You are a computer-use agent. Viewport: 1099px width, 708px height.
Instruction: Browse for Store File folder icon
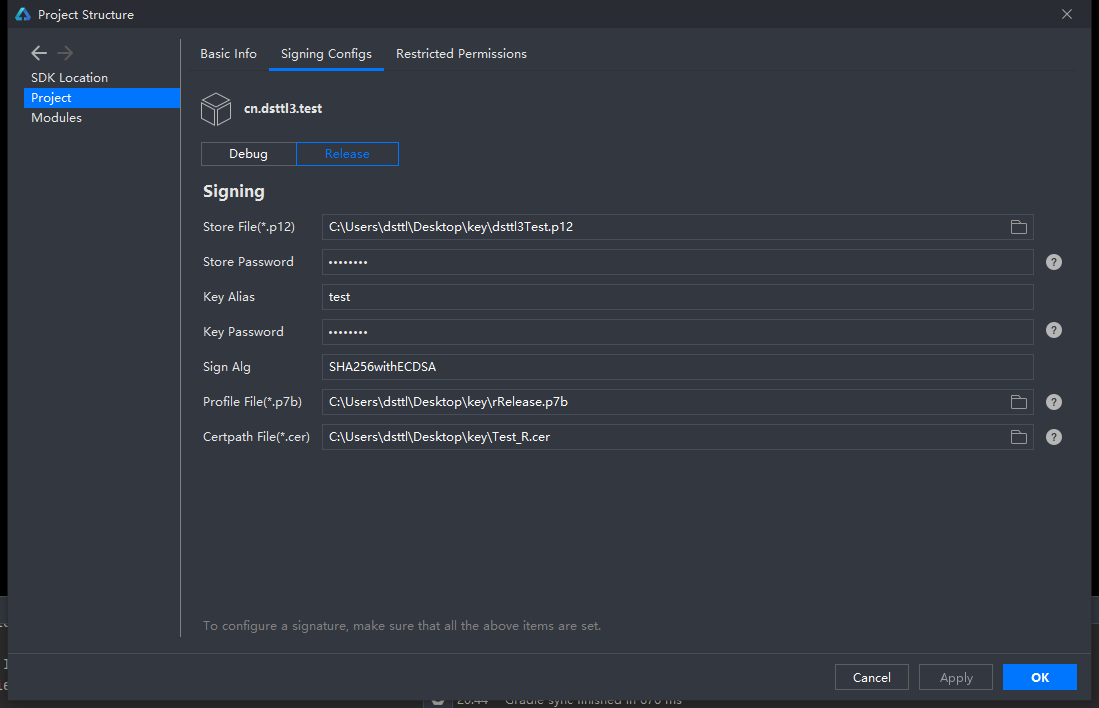[1018, 227]
